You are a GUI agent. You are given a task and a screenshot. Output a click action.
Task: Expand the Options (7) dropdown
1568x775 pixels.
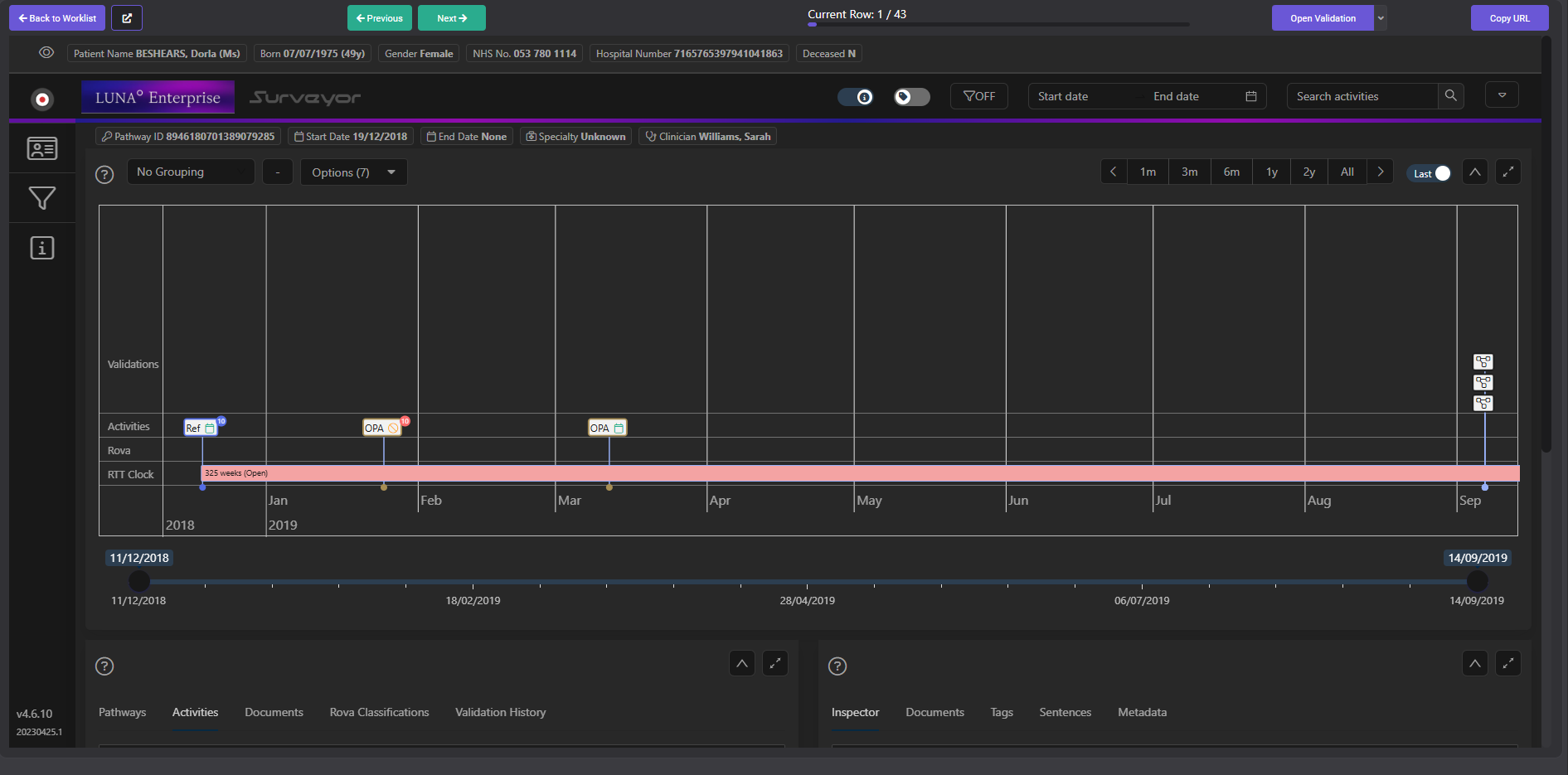click(353, 172)
